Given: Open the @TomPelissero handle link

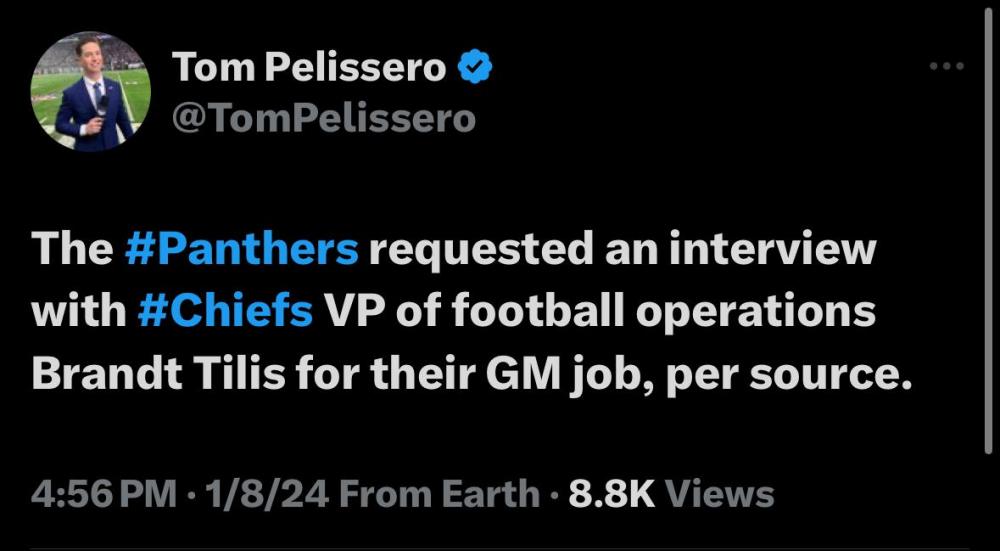Looking at the screenshot, I should (324, 119).
